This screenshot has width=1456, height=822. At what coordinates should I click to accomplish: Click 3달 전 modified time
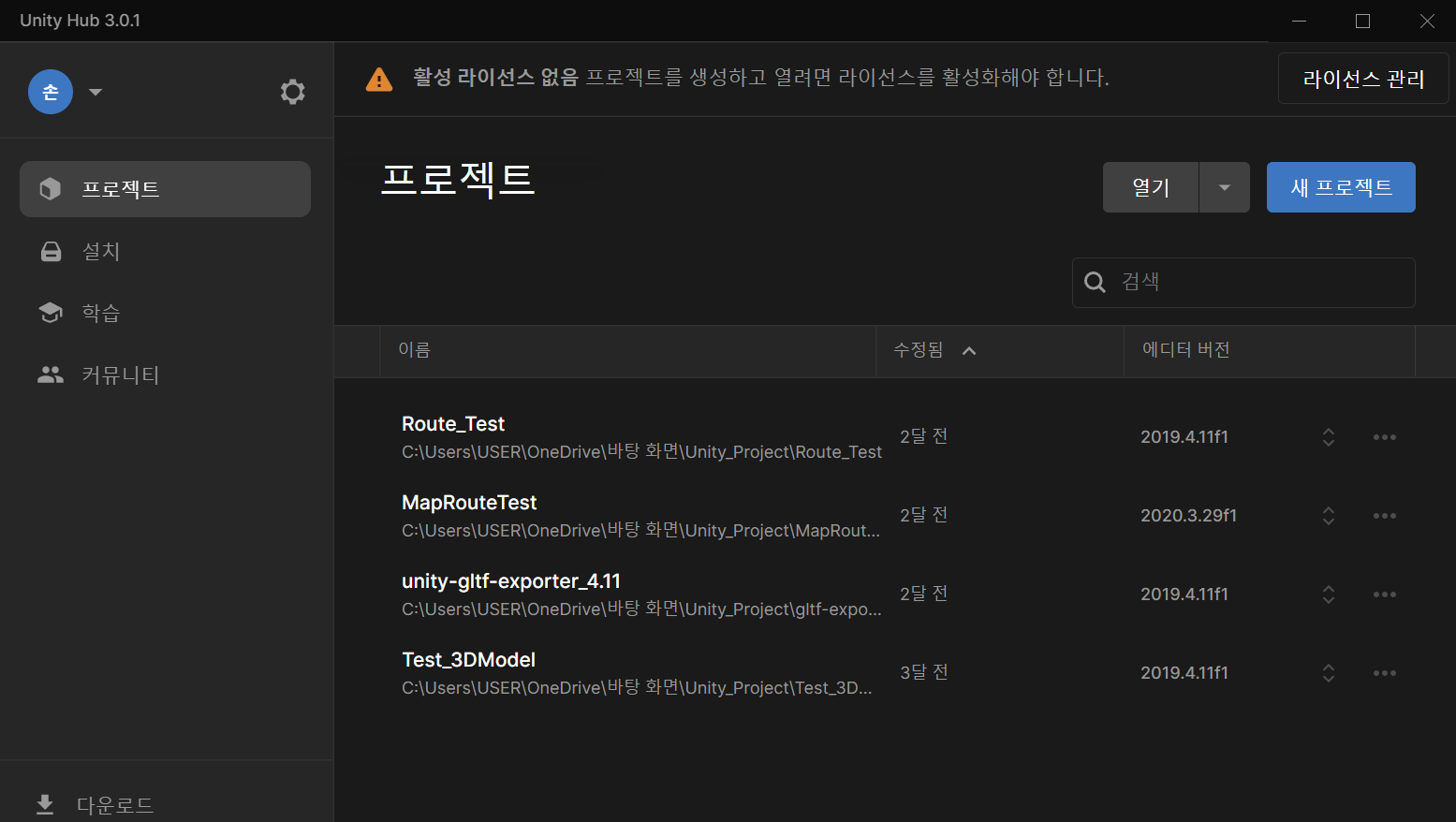point(924,672)
